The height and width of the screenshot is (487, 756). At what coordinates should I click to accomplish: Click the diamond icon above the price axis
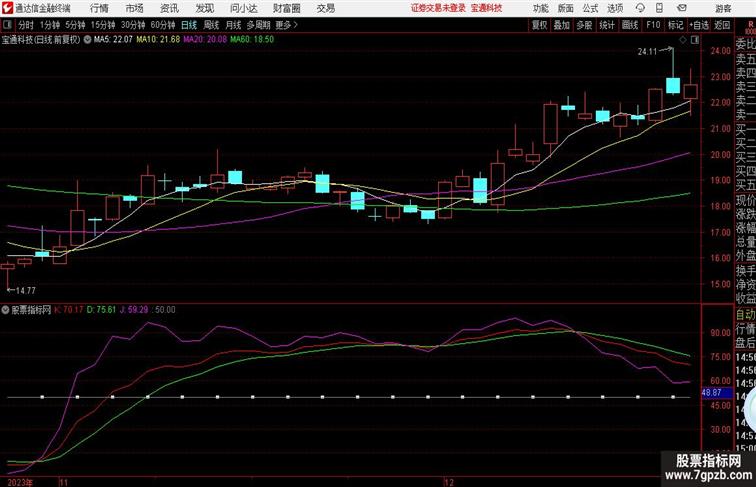pos(683,40)
